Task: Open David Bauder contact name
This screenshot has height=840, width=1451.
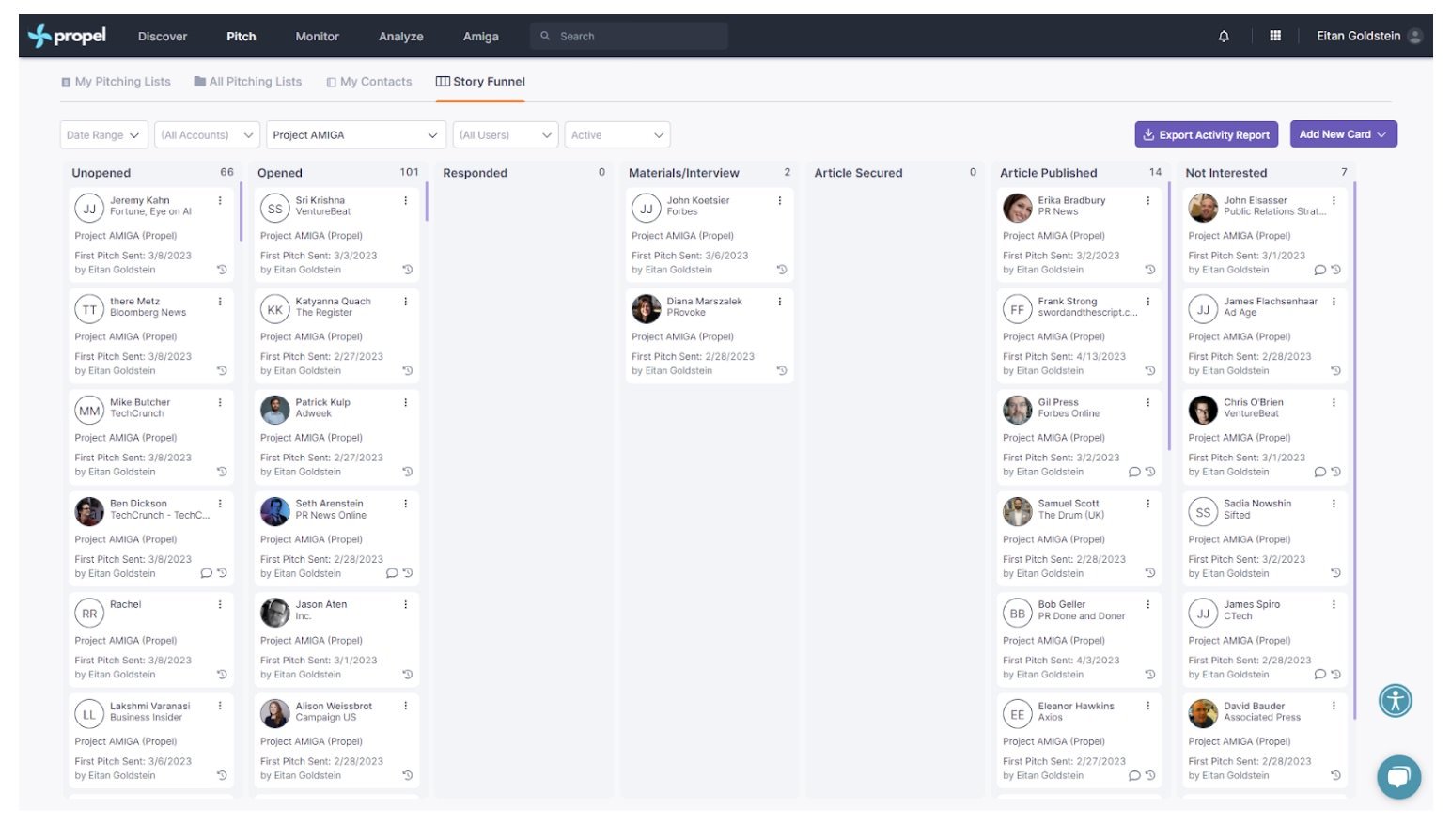Action: pos(1254,706)
